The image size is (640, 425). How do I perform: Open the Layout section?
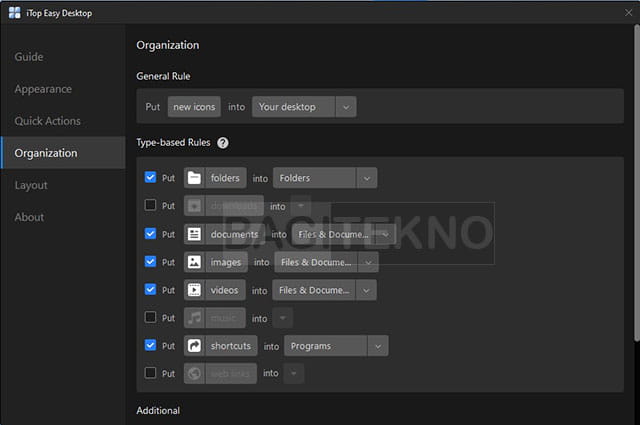(31, 185)
